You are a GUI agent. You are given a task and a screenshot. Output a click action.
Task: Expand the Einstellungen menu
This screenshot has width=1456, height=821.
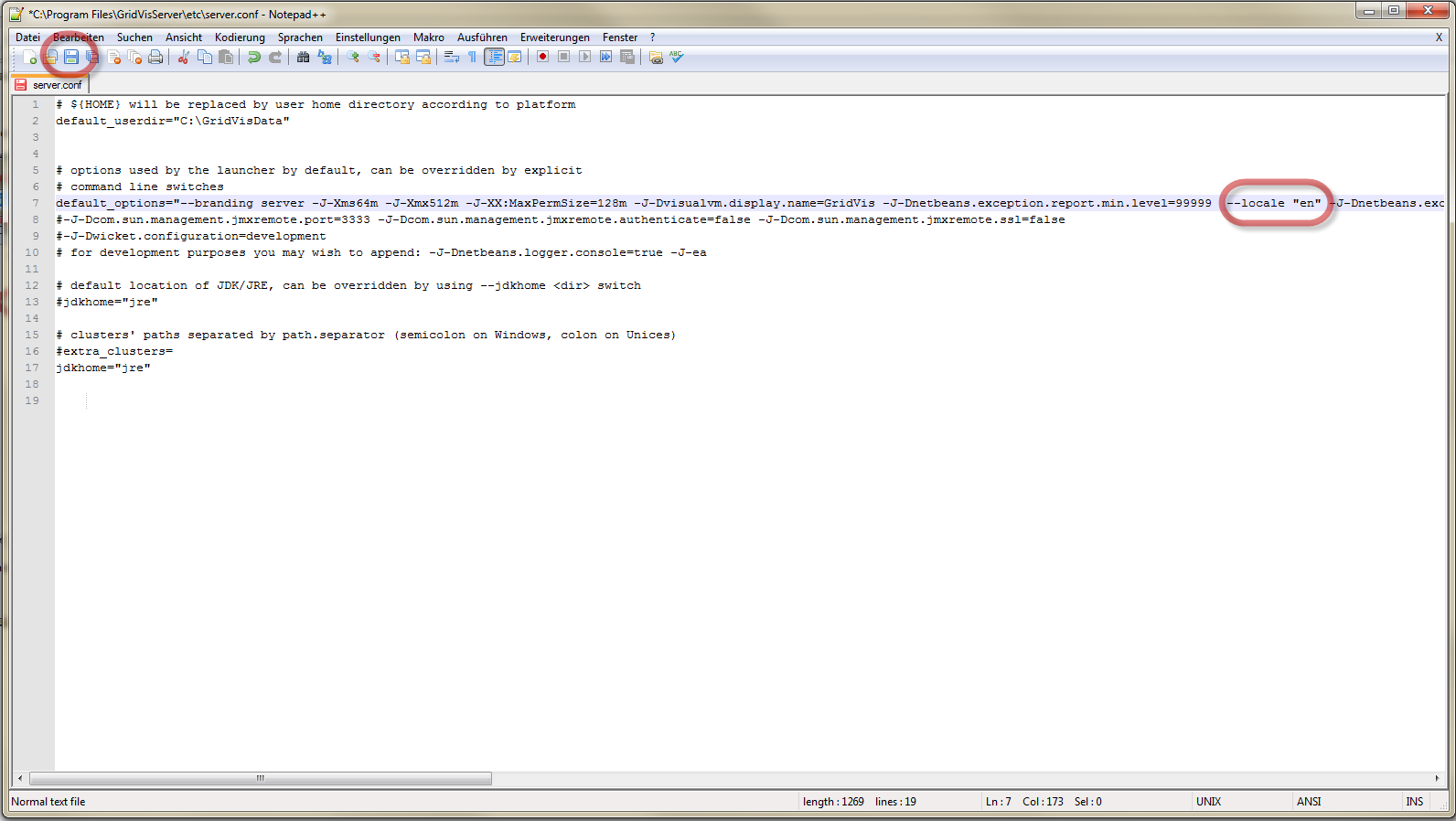[x=368, y=37]
